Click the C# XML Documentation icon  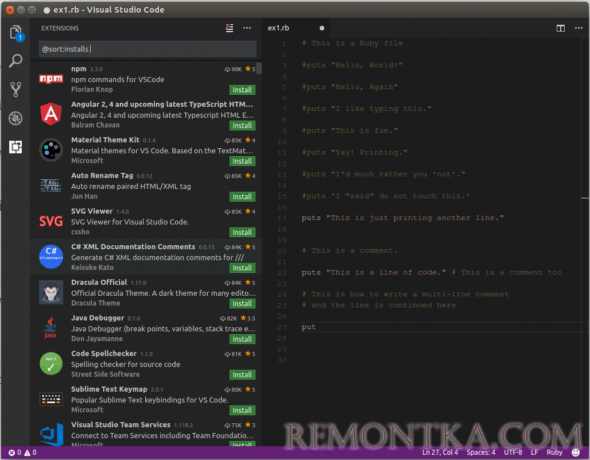pyautogui.click(x=51, y=257)
